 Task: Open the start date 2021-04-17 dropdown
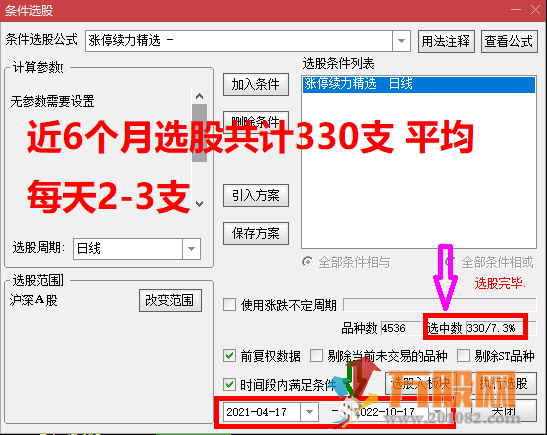click(x=309, y=412)
